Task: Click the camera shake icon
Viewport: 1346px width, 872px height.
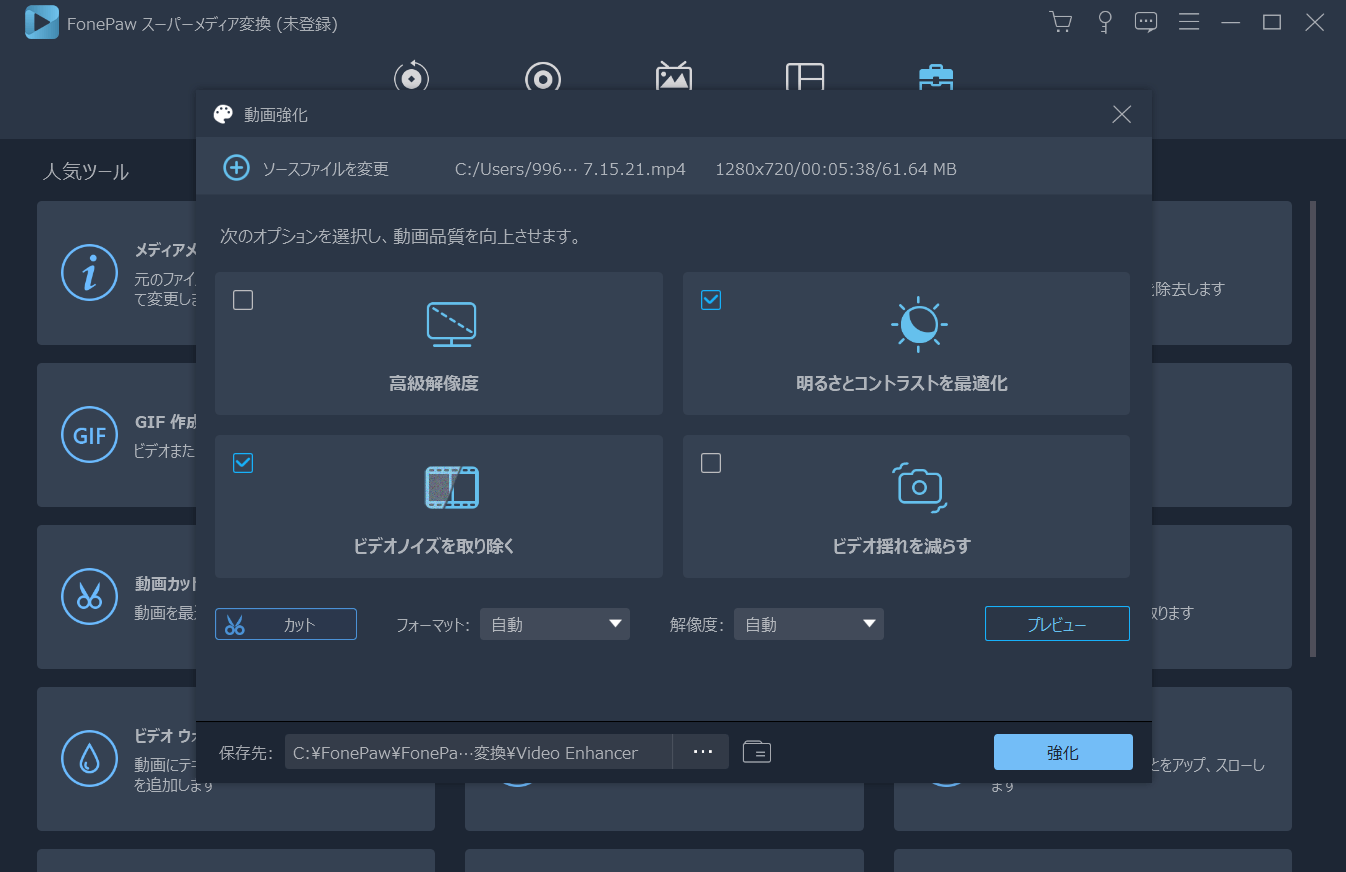Action: tap(919, 487)
